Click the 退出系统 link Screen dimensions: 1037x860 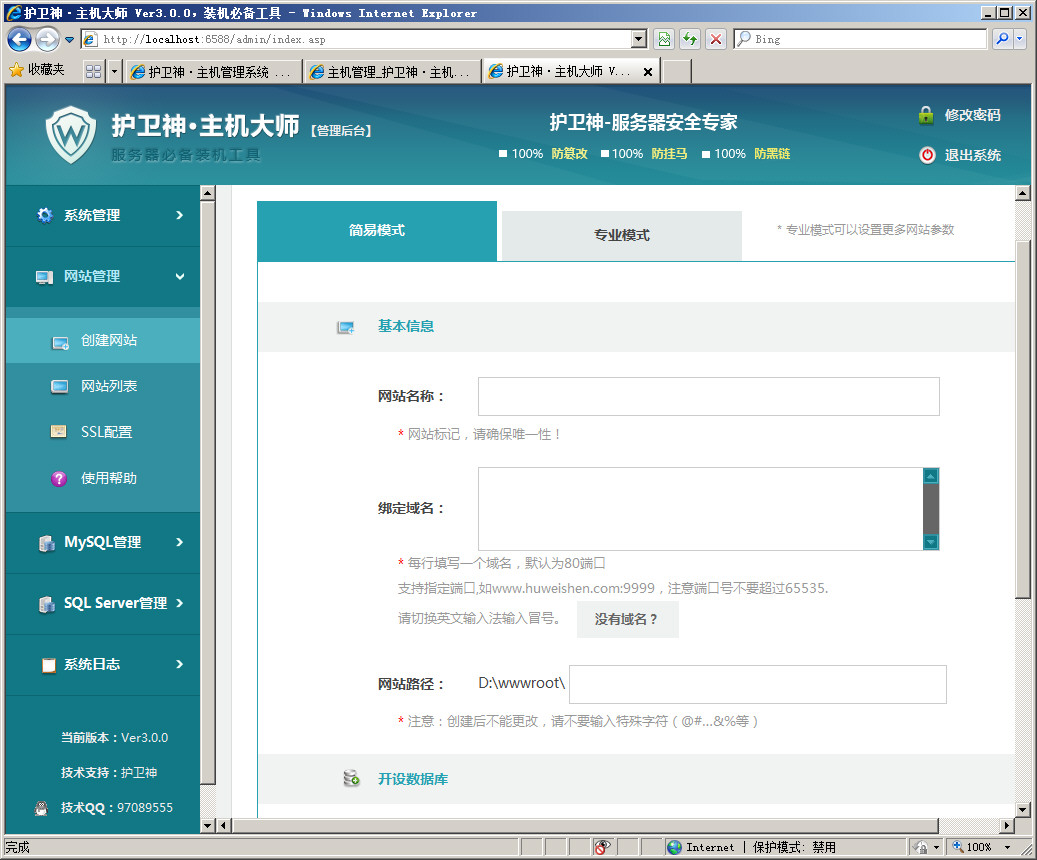(972, 155)
